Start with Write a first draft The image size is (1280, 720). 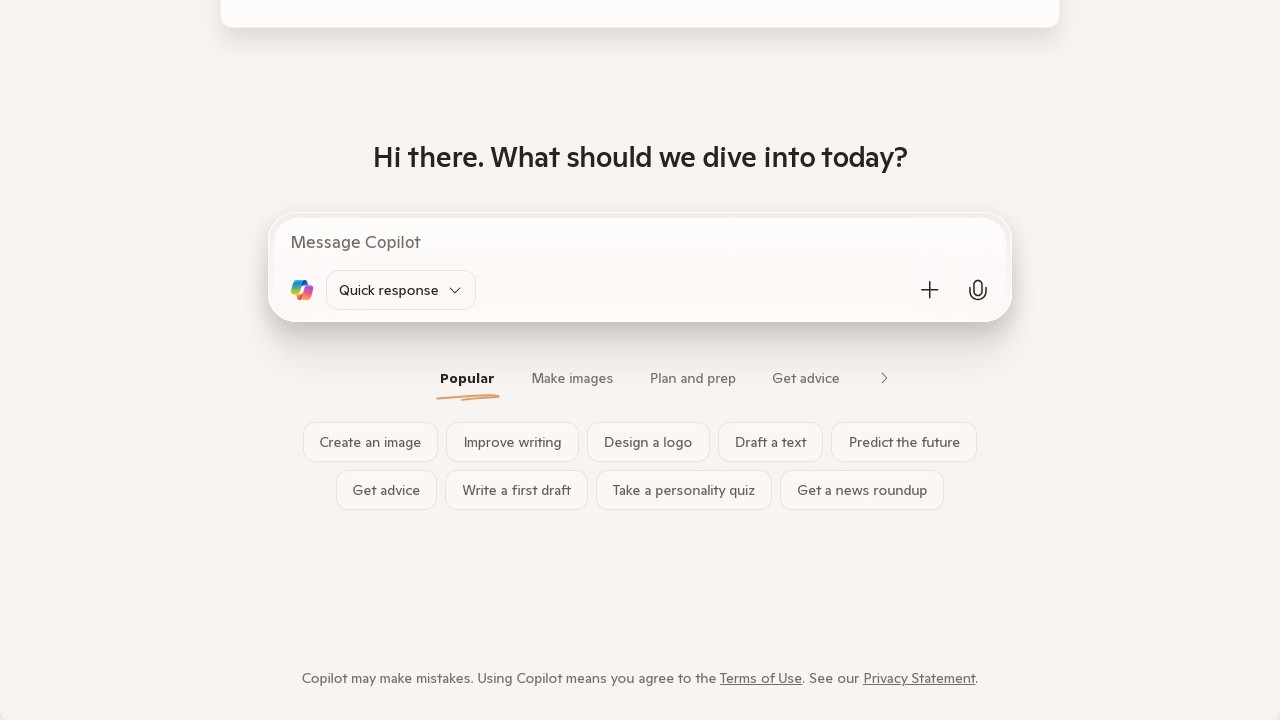tap(516, 490)
